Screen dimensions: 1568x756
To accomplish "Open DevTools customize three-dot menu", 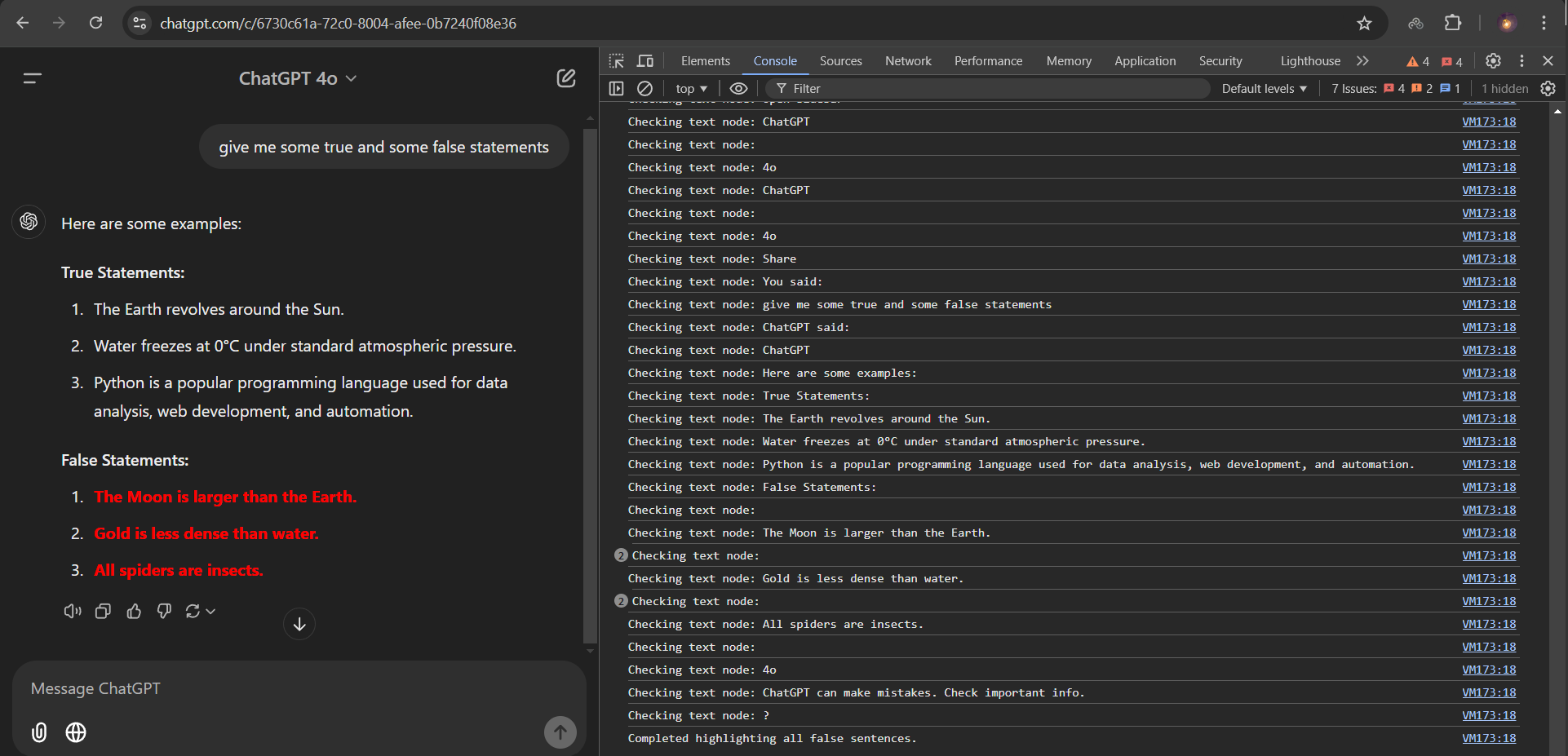I will point(1521,61).
